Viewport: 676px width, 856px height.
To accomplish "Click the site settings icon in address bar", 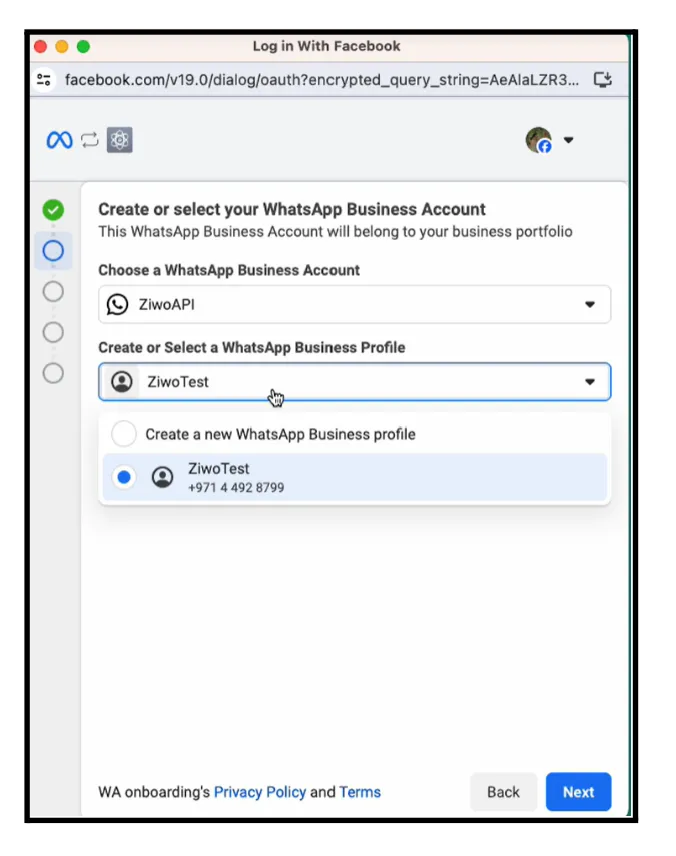I will click(44, 80).
